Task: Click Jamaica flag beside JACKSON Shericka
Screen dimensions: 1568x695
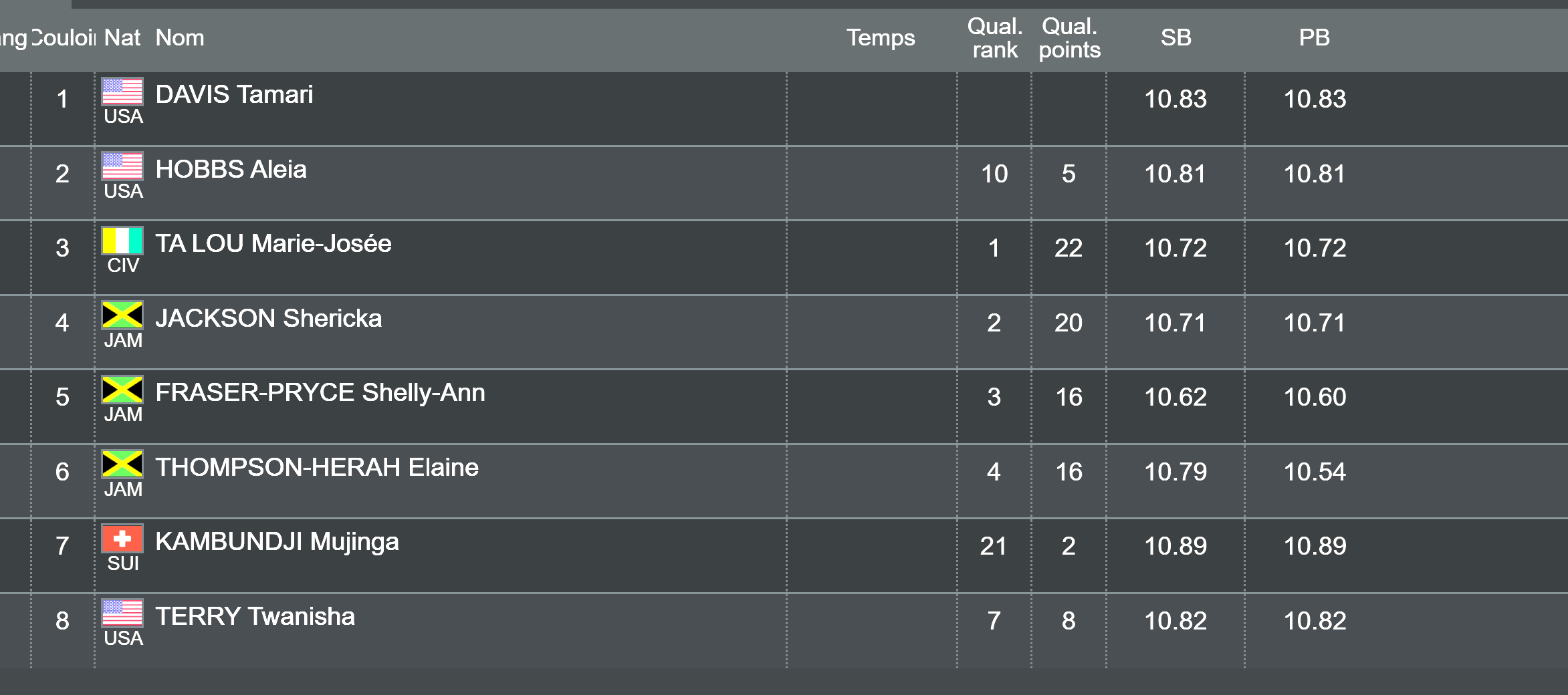Action: point(122,315)
